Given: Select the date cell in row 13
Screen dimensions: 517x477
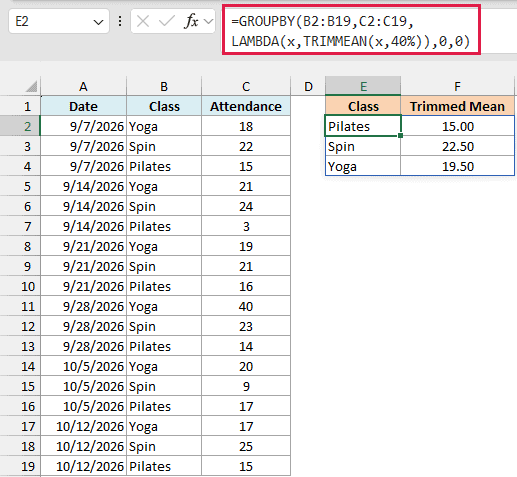Looking at the screenshot, I should [83, 346].
